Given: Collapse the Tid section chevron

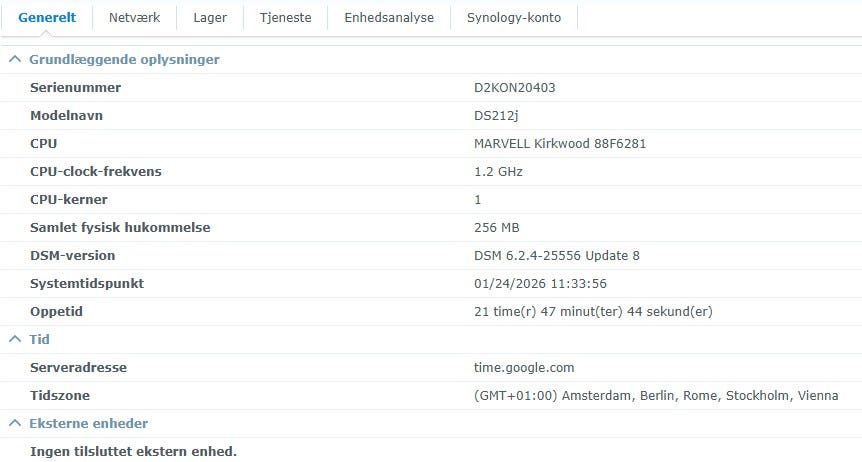Looking at the screenshot, I should click(15, 339).
